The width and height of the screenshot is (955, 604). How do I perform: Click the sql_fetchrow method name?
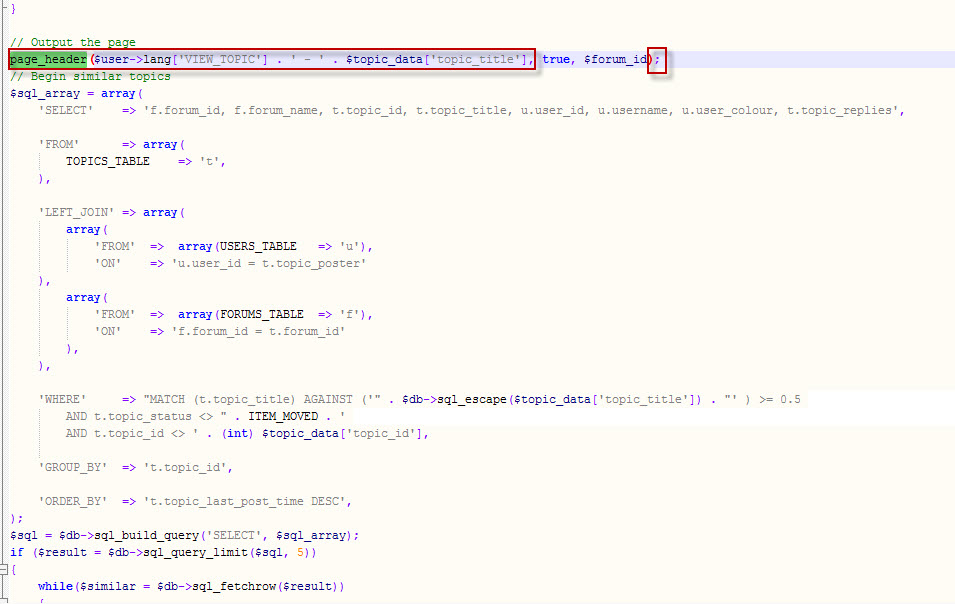point(234,586)
